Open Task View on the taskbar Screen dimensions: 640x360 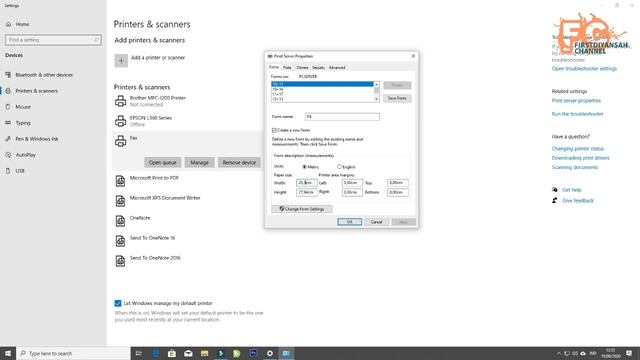tap(139, 353)
